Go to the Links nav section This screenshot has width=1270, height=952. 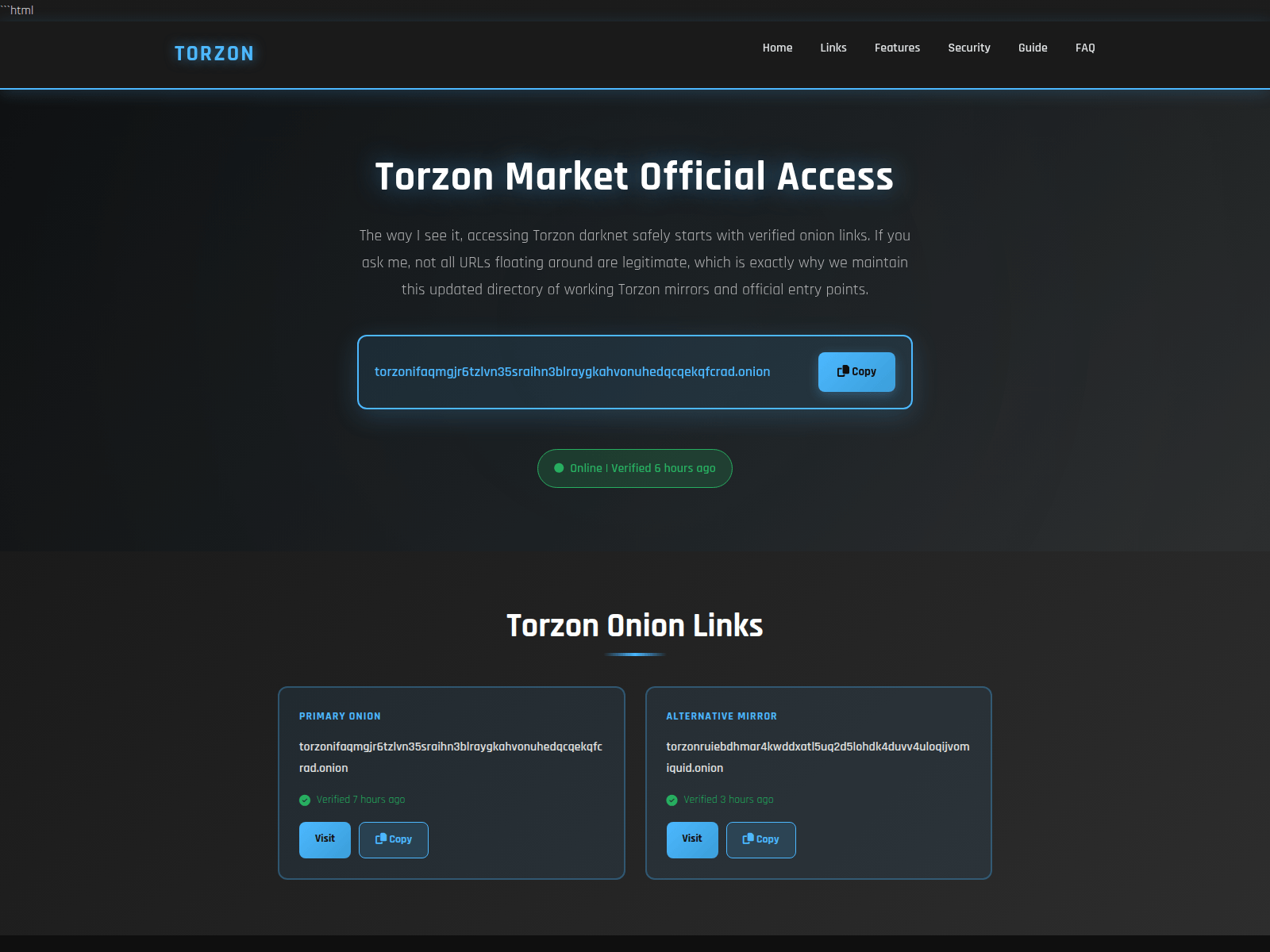coord(833,48)
